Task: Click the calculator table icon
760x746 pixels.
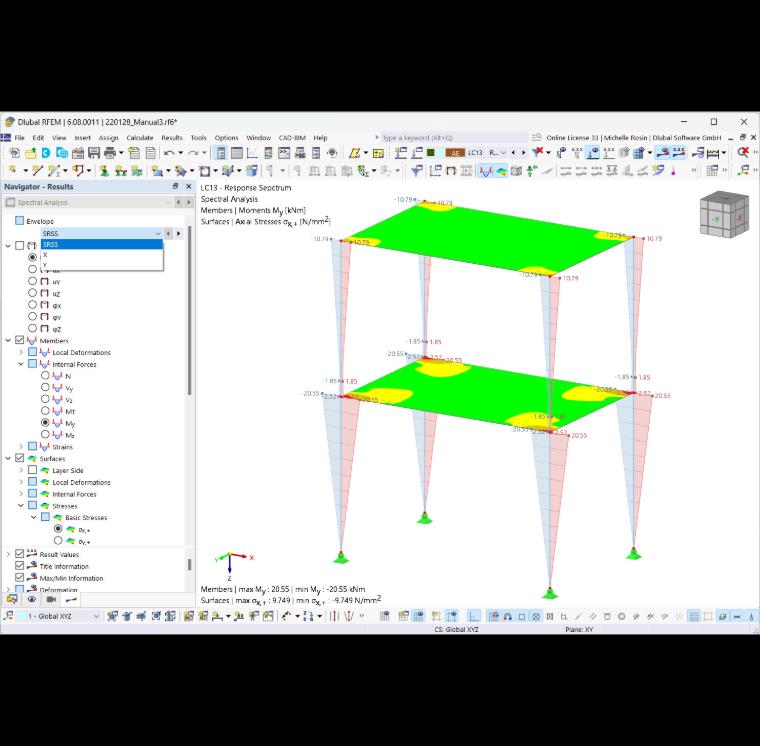Action: pos(378,153)
